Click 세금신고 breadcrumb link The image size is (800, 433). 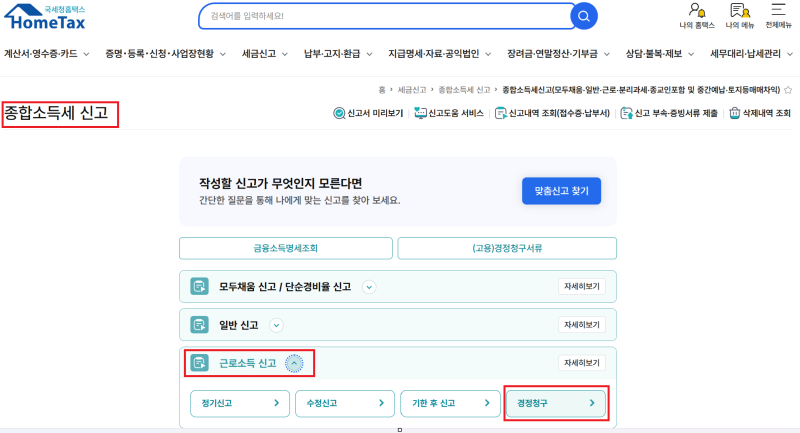[x=412, y=90]
